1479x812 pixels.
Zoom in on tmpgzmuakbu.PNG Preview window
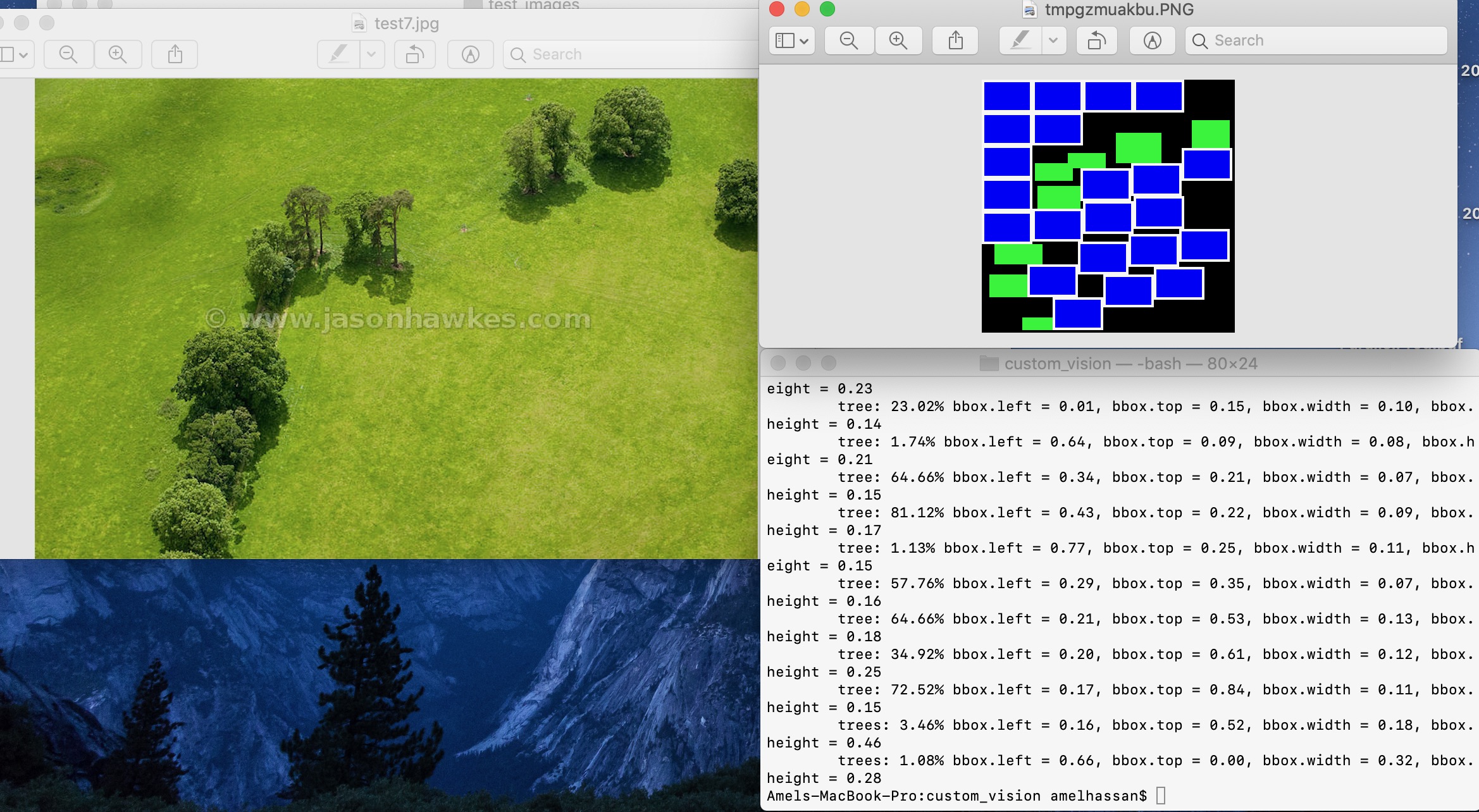[898, 41]
